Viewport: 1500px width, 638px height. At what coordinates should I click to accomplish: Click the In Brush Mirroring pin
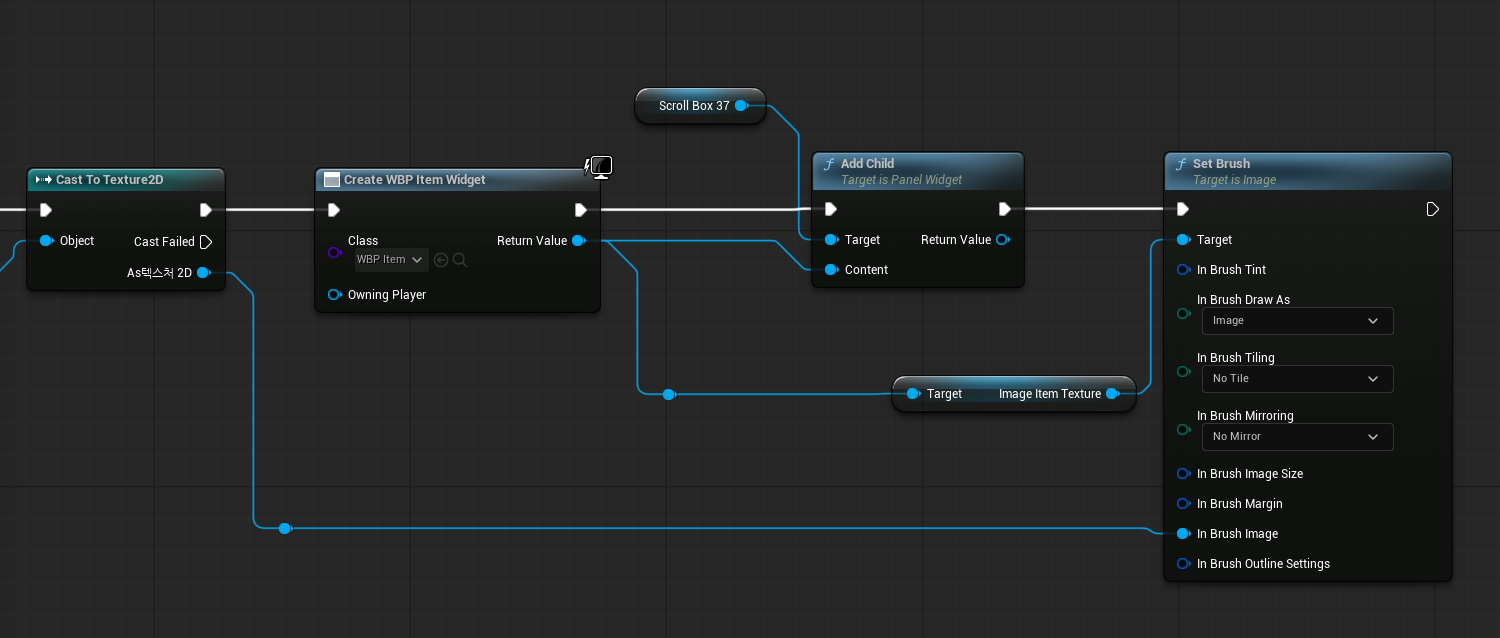pyautogui.click(x=1184, y=429)
